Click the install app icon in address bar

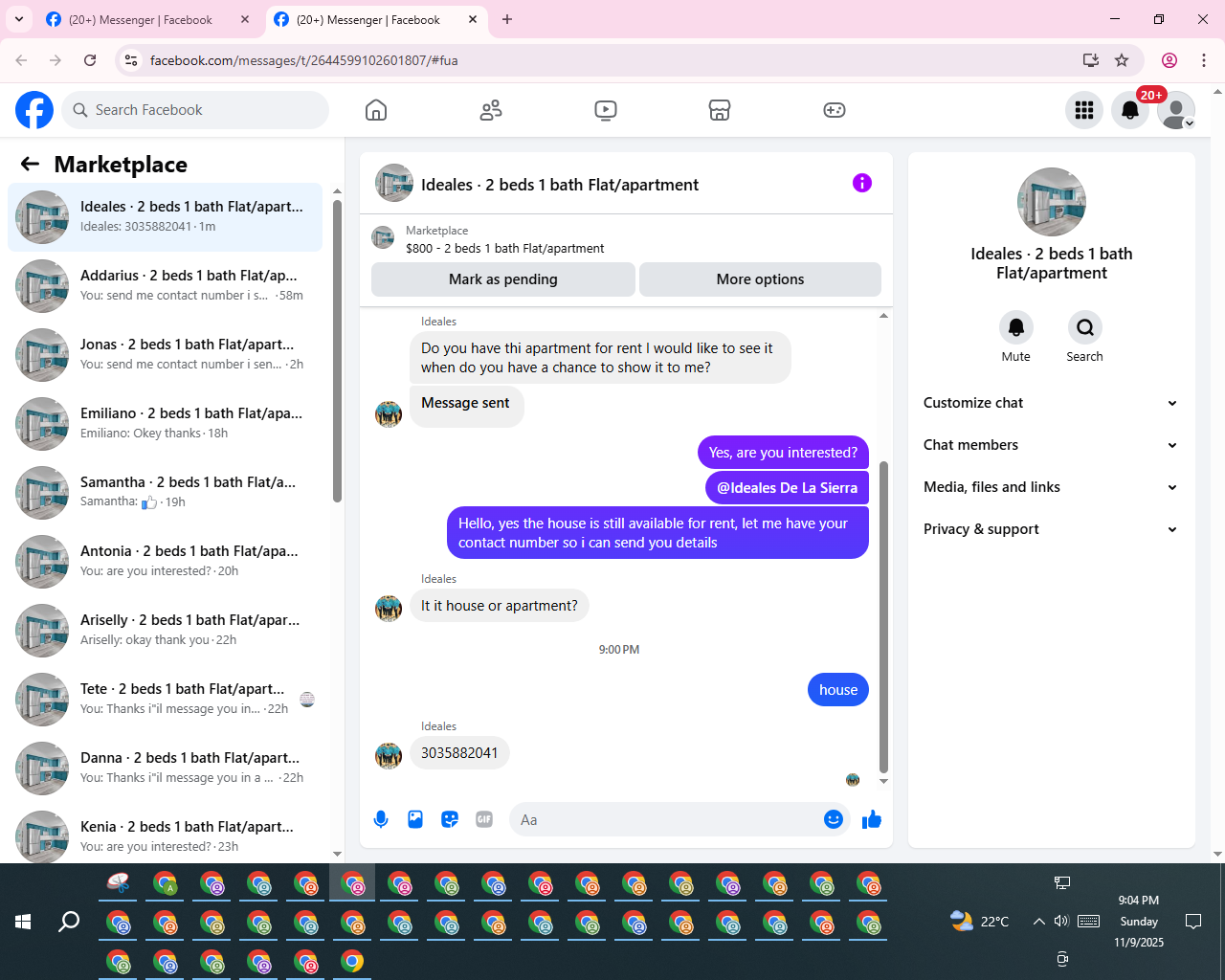pyautogui.click(x=1090, y=60)
